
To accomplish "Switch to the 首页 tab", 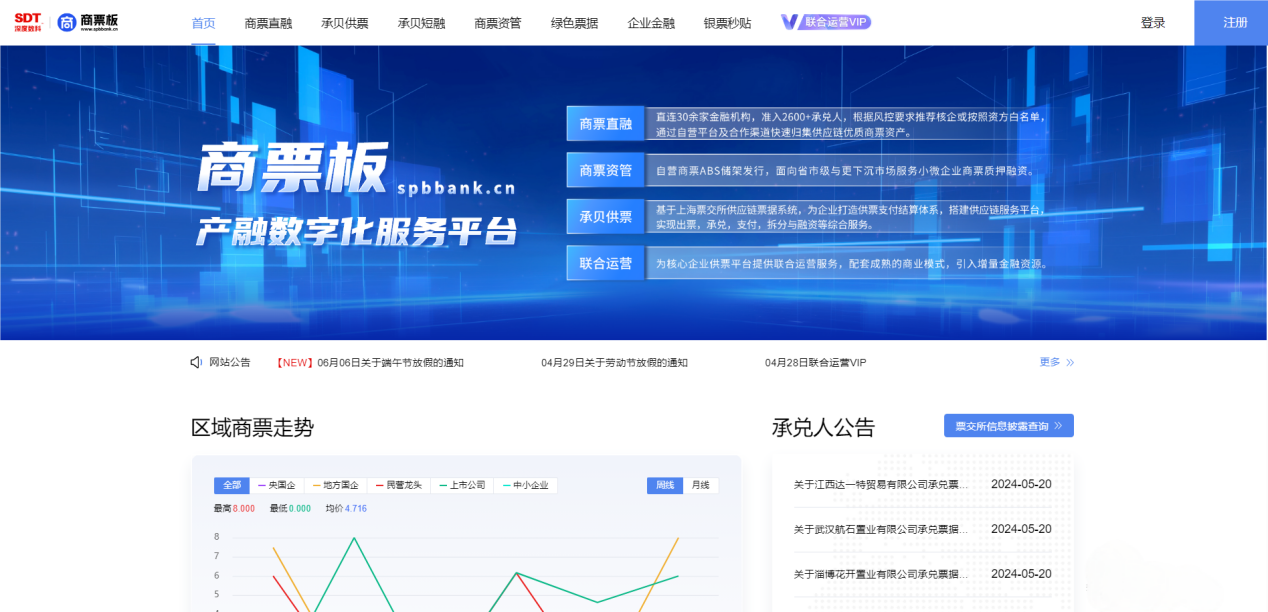I will pos(203,21).
